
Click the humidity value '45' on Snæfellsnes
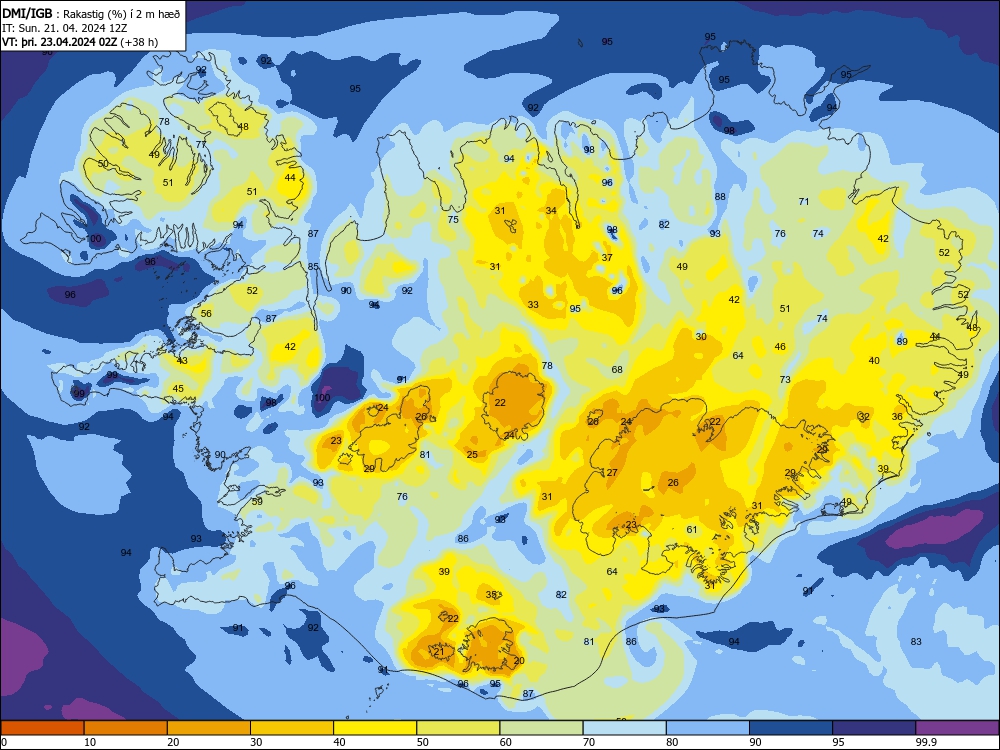178,388
